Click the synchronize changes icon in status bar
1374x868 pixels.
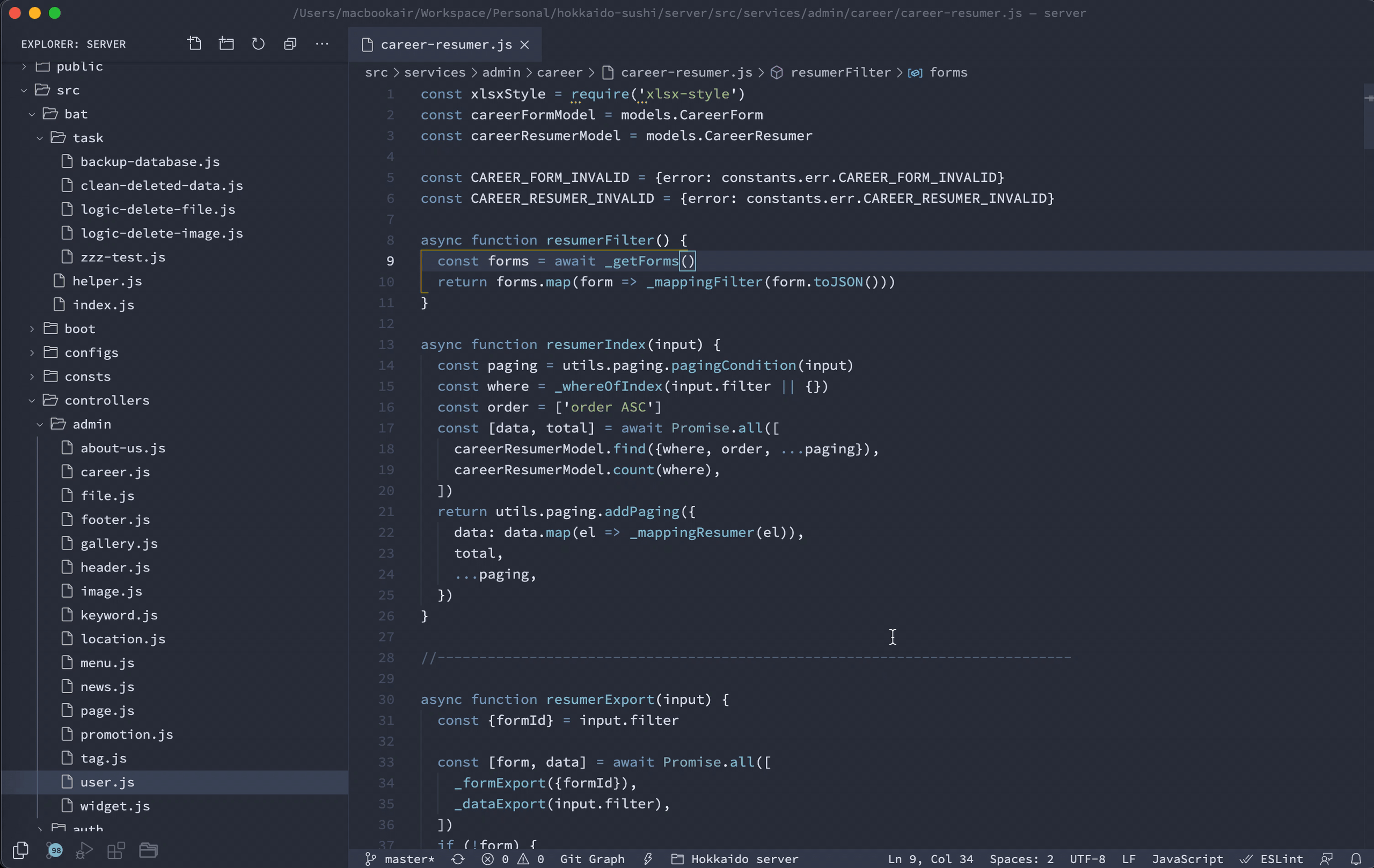(458, 859)
